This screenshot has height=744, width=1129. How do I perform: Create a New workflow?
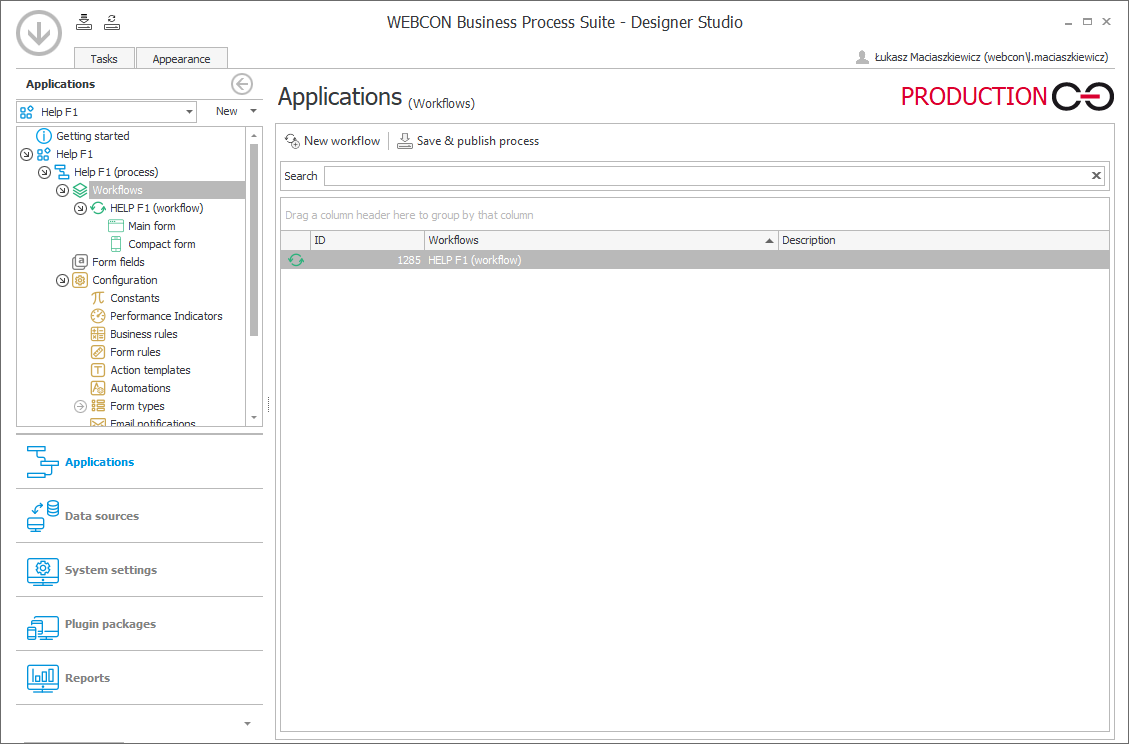pos(333,141)
